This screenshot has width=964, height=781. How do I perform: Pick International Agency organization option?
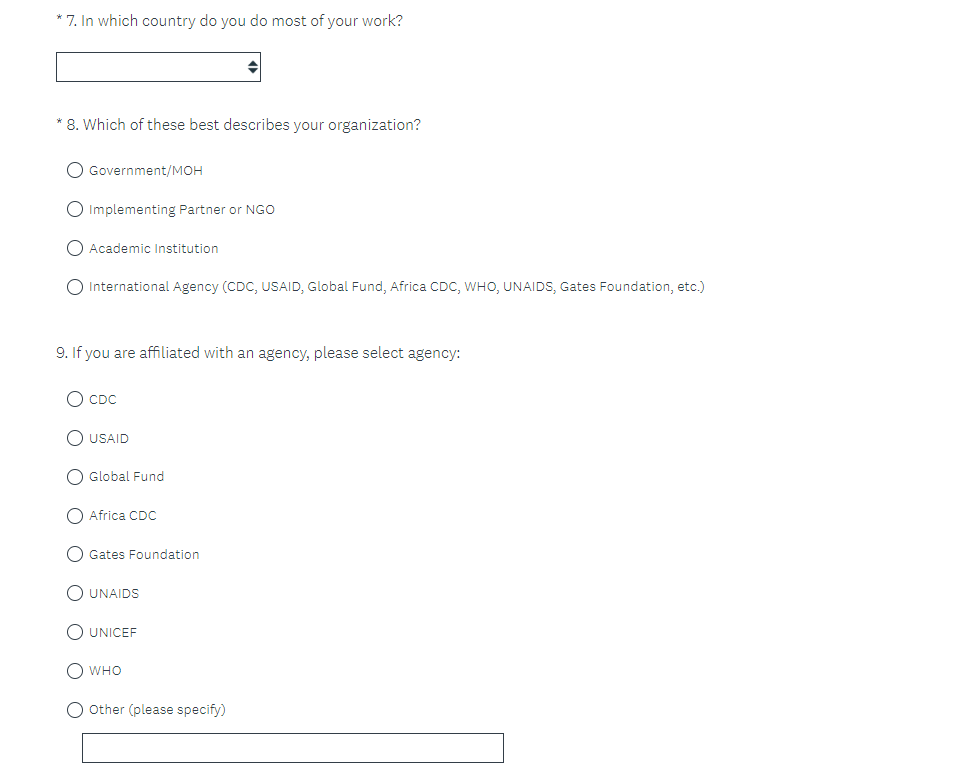click(75, 287)
